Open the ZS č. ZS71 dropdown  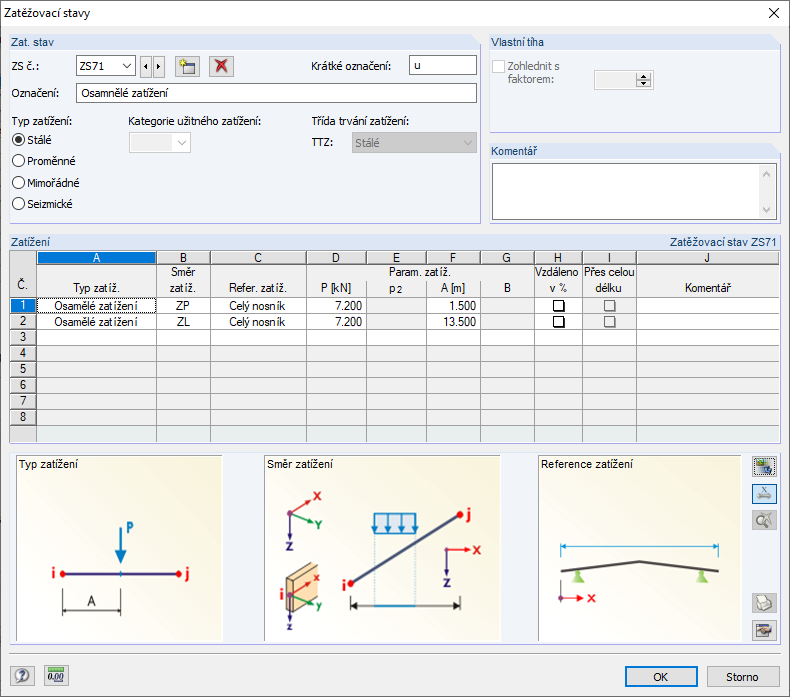[127, 66]
